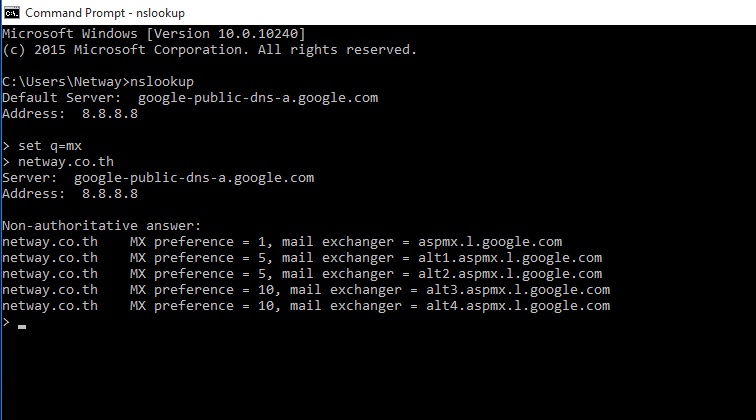Click the 'Default Server:' label text

click(x=62, y=98)
